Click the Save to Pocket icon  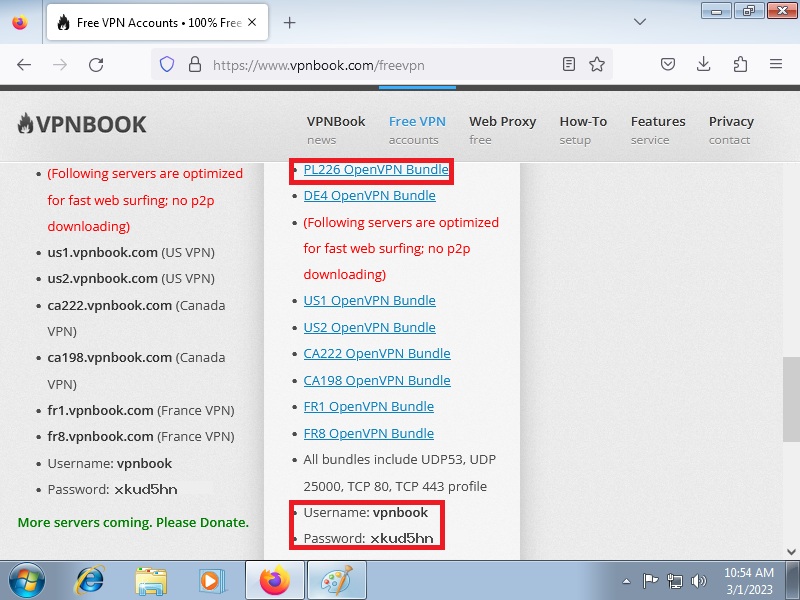tap(668, 64)
